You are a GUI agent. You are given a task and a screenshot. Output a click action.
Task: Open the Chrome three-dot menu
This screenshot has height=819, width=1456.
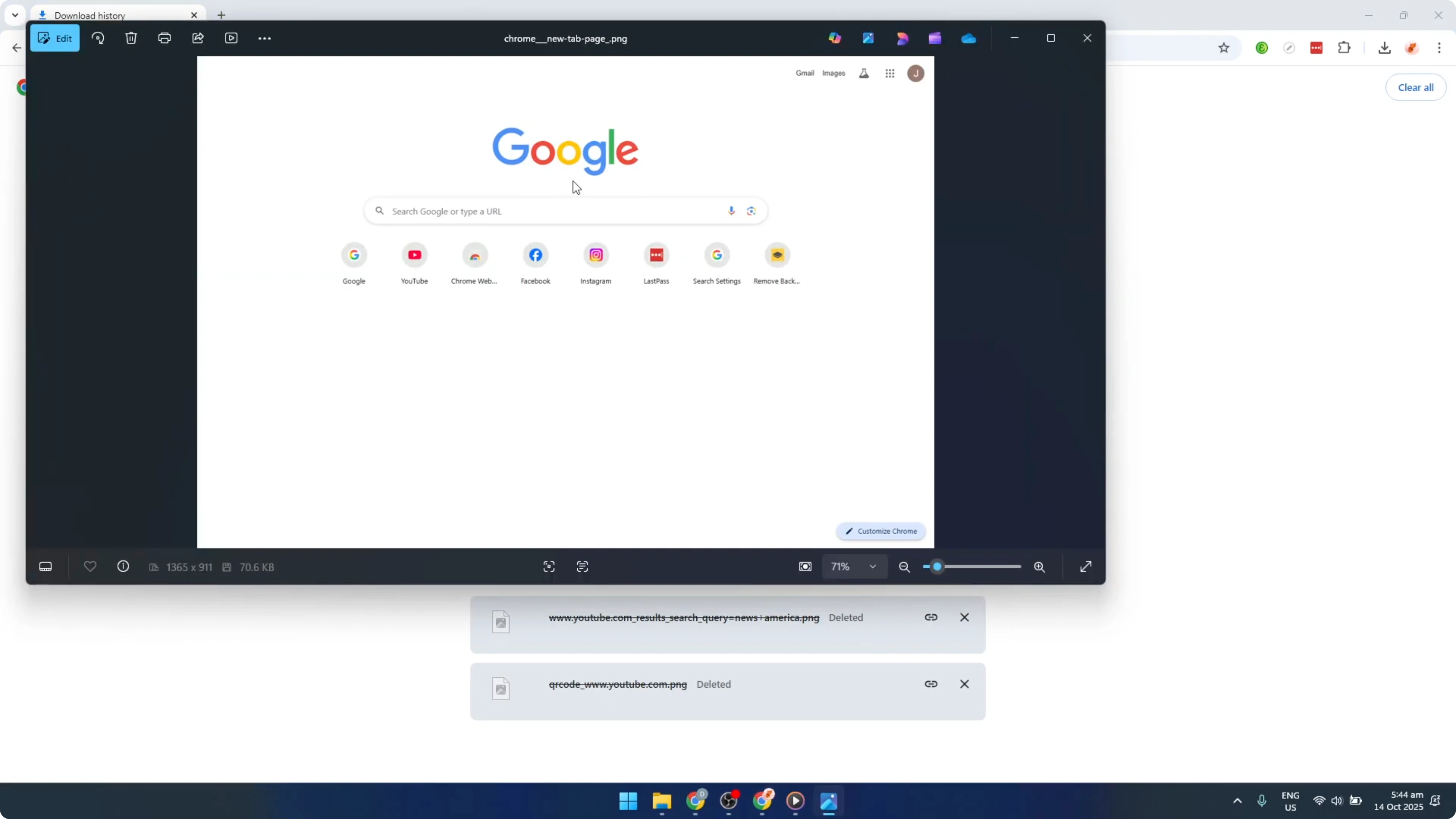1439,48
